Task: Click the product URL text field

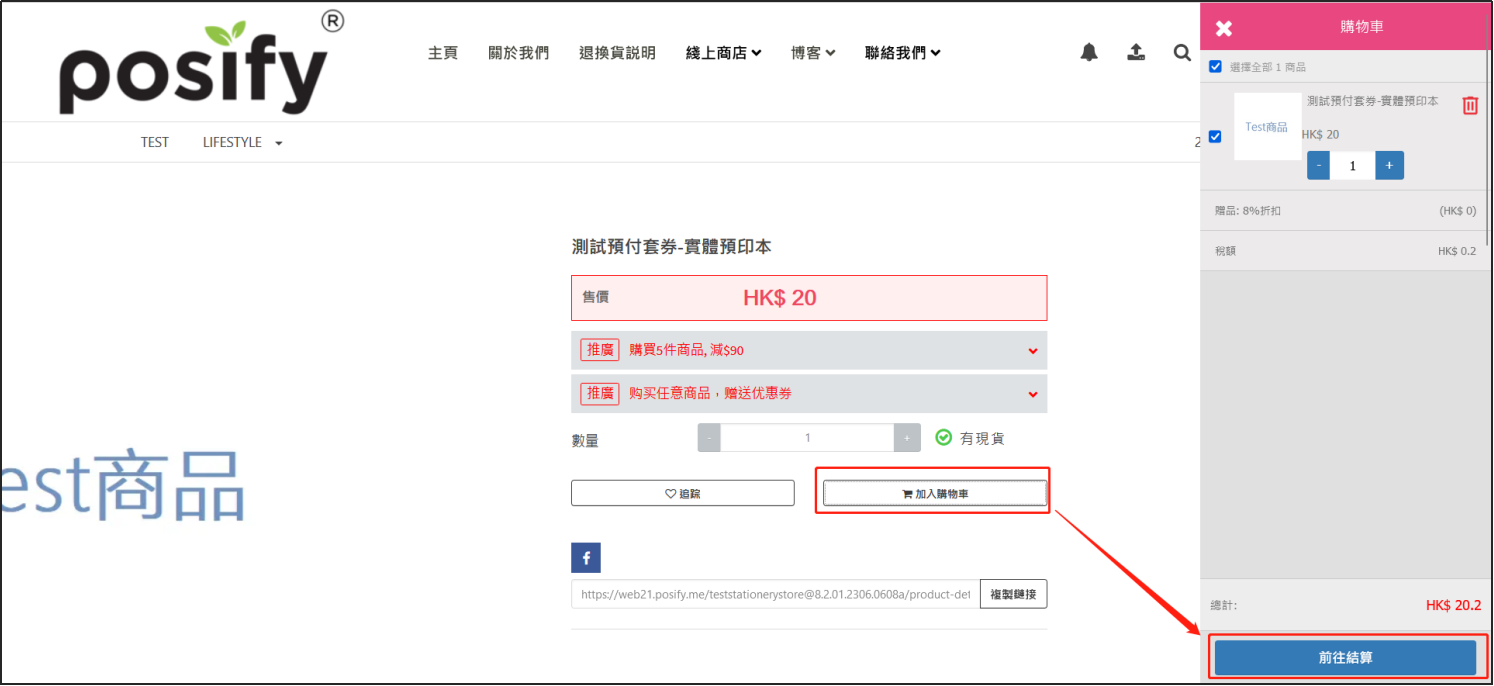Action: point(775,594)
